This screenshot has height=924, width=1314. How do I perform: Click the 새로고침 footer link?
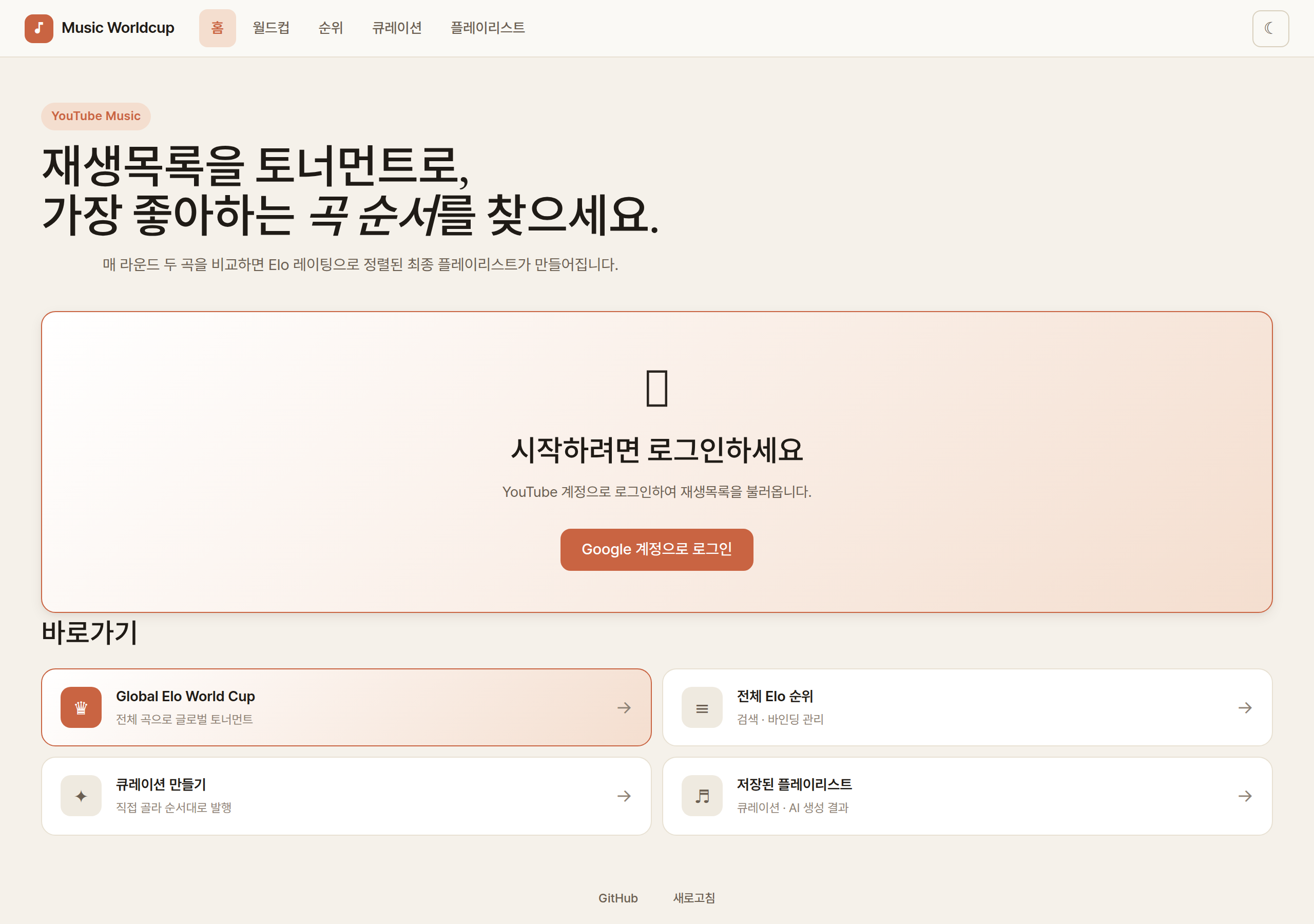click(x=693, y=898)
